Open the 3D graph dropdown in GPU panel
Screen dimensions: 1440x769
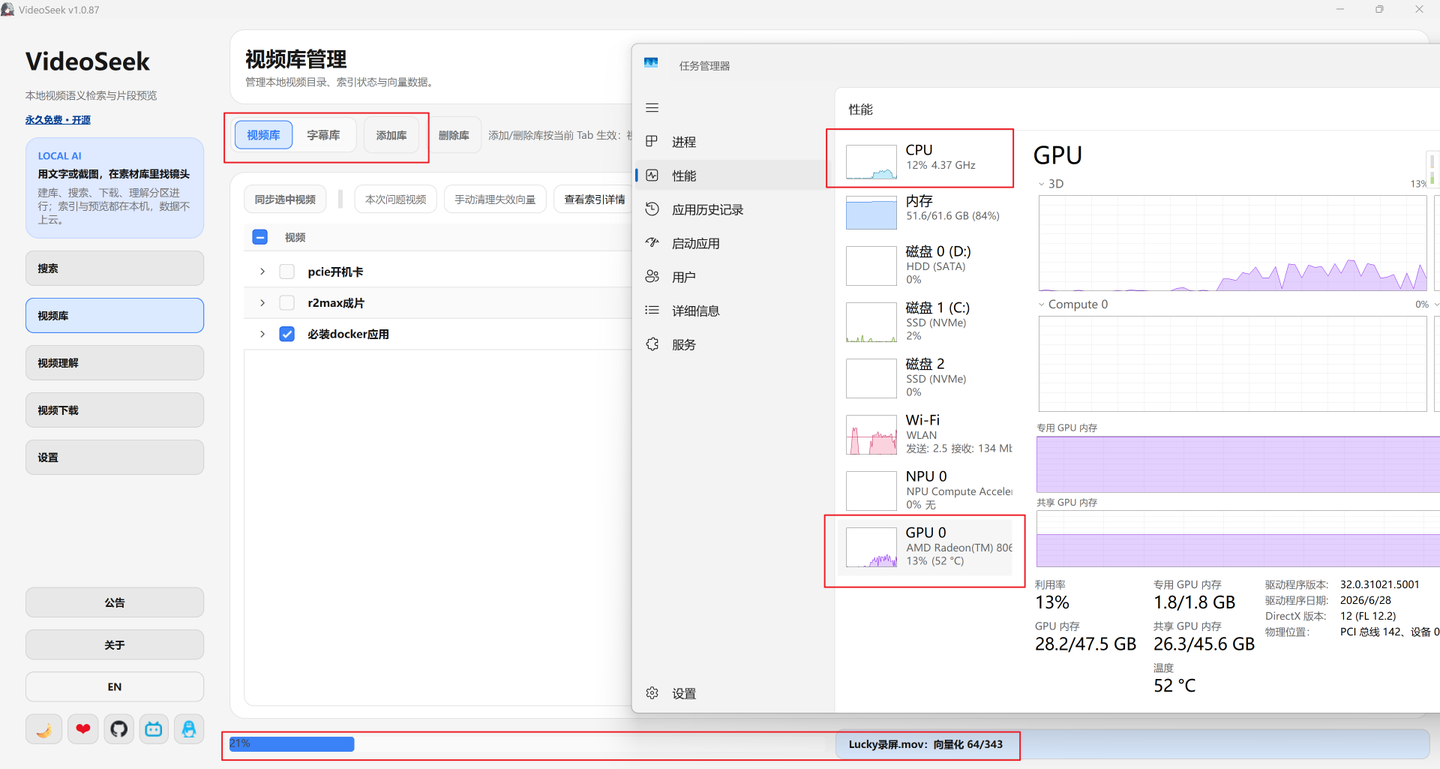click(1042, 184)
